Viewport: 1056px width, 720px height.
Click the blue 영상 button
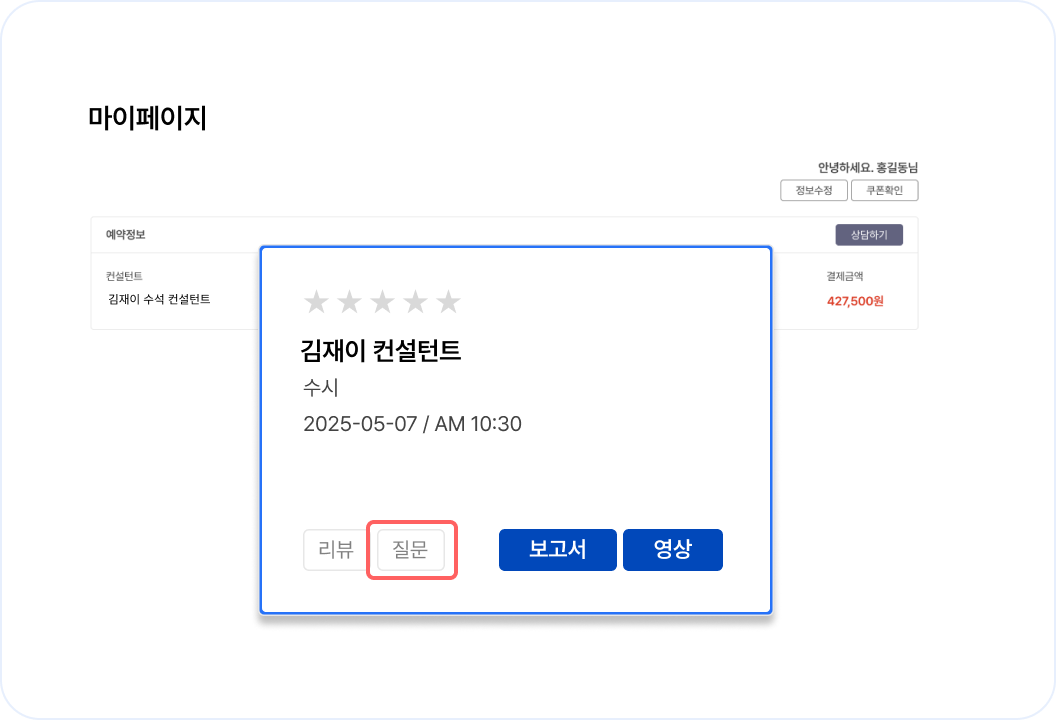click(x=672, y=549)
